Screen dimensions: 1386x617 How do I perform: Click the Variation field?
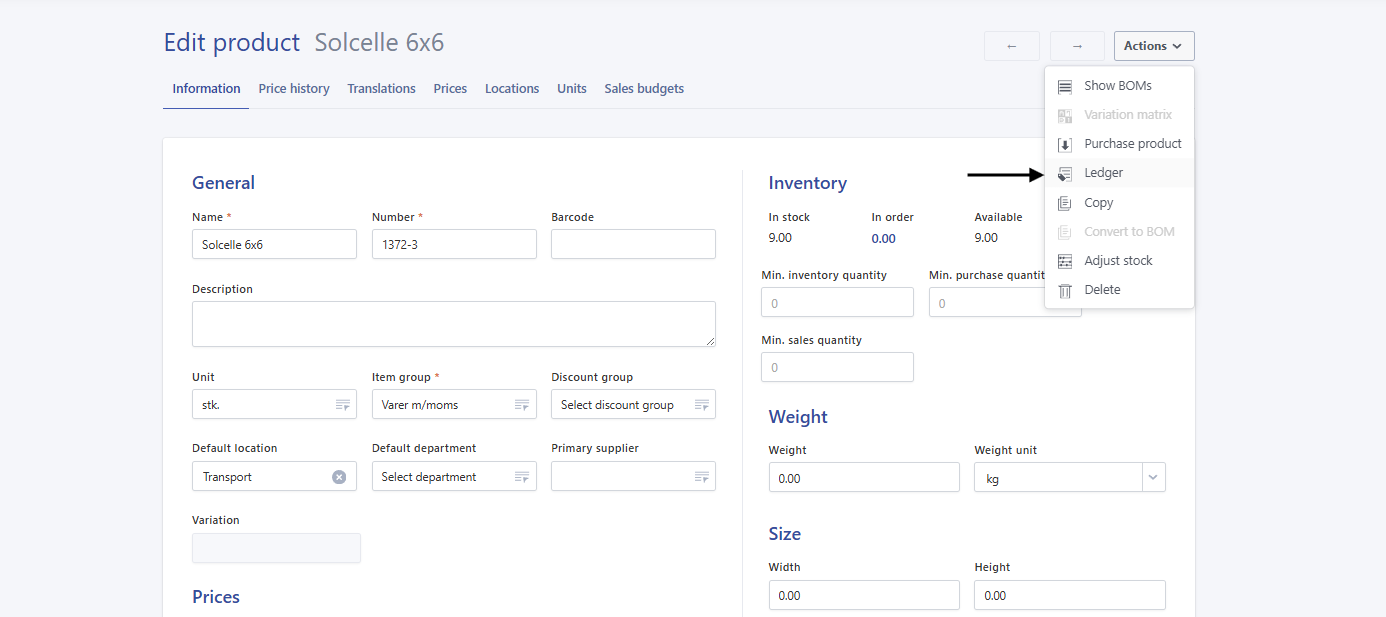coord(276,548)
